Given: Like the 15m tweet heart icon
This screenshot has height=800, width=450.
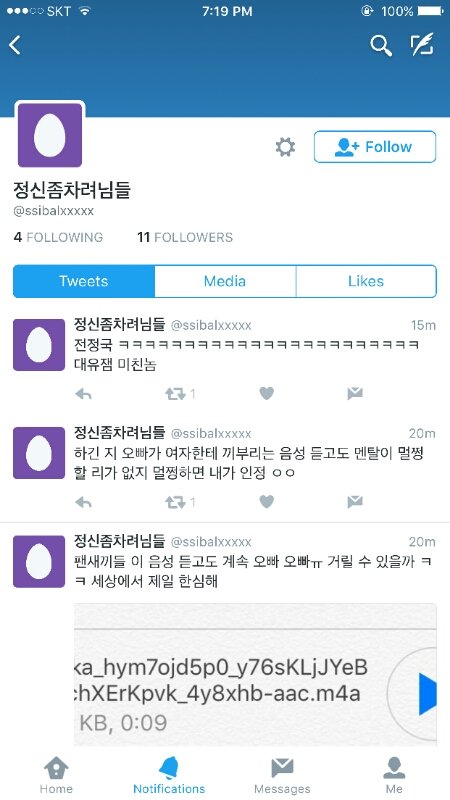Looking at the screenshot, I should pos(266,393).
